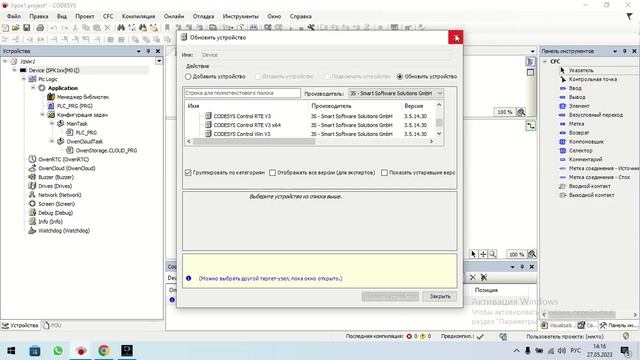The height and width of the screenshot is (360, 640).
Task: Pick the Компоновщик composer tool
Action: point(586,142)
